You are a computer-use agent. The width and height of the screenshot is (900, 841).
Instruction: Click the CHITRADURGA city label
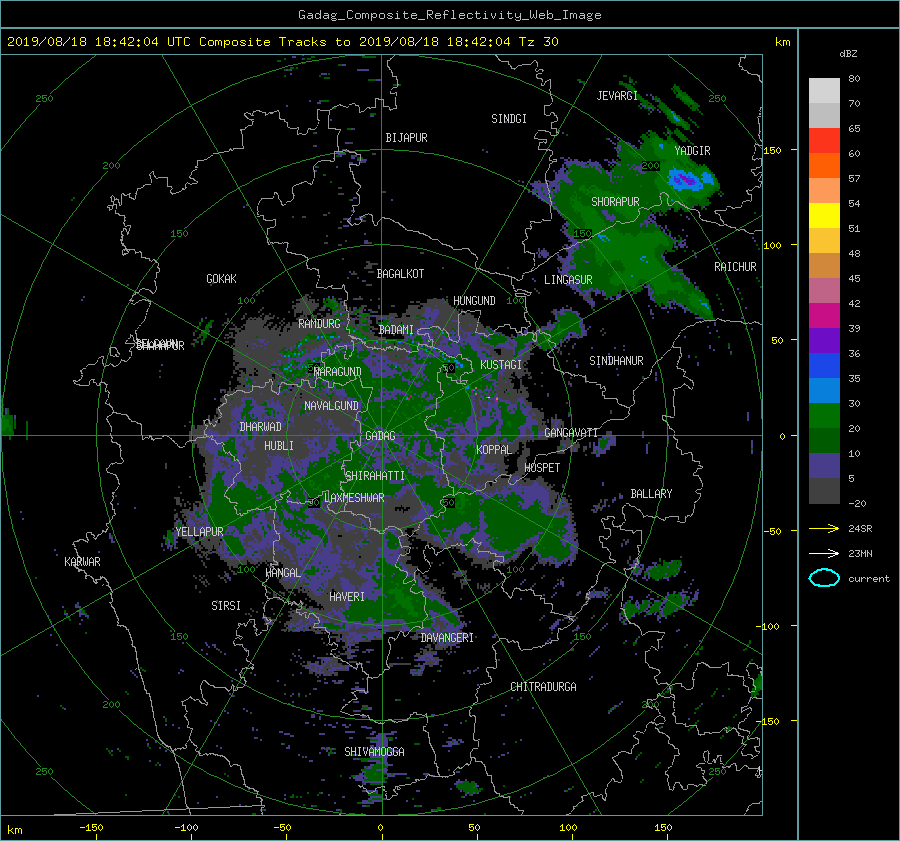[x=544, y=687]
